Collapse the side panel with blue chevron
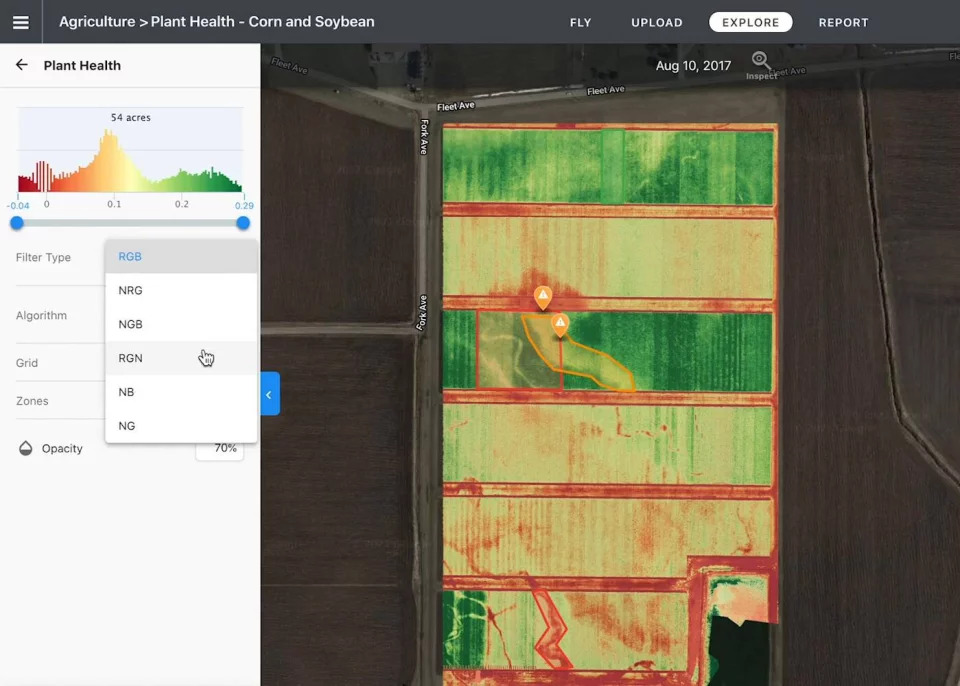Viewport: 960px width, 686px height. pyautogui.click(x=269, y=394)
